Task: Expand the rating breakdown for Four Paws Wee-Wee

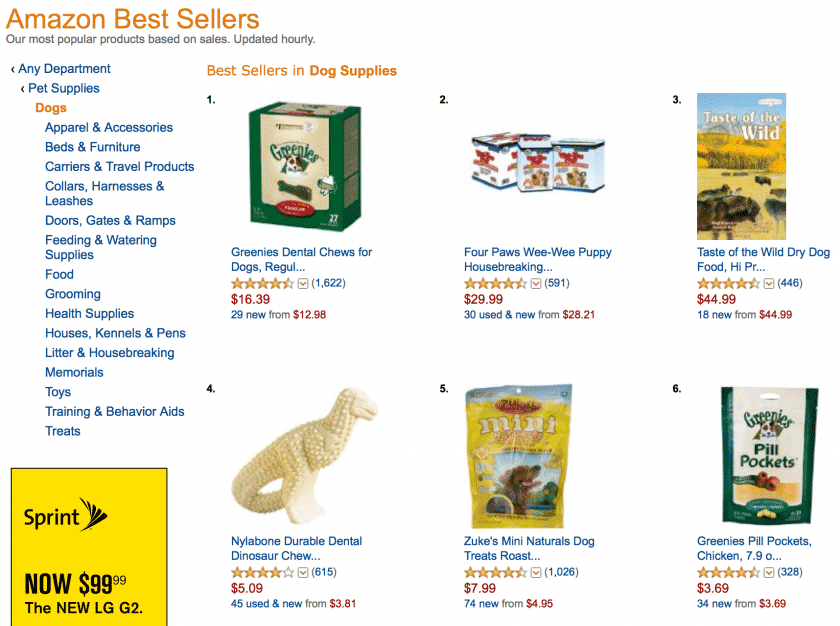Action: click(x=536, y=283)
